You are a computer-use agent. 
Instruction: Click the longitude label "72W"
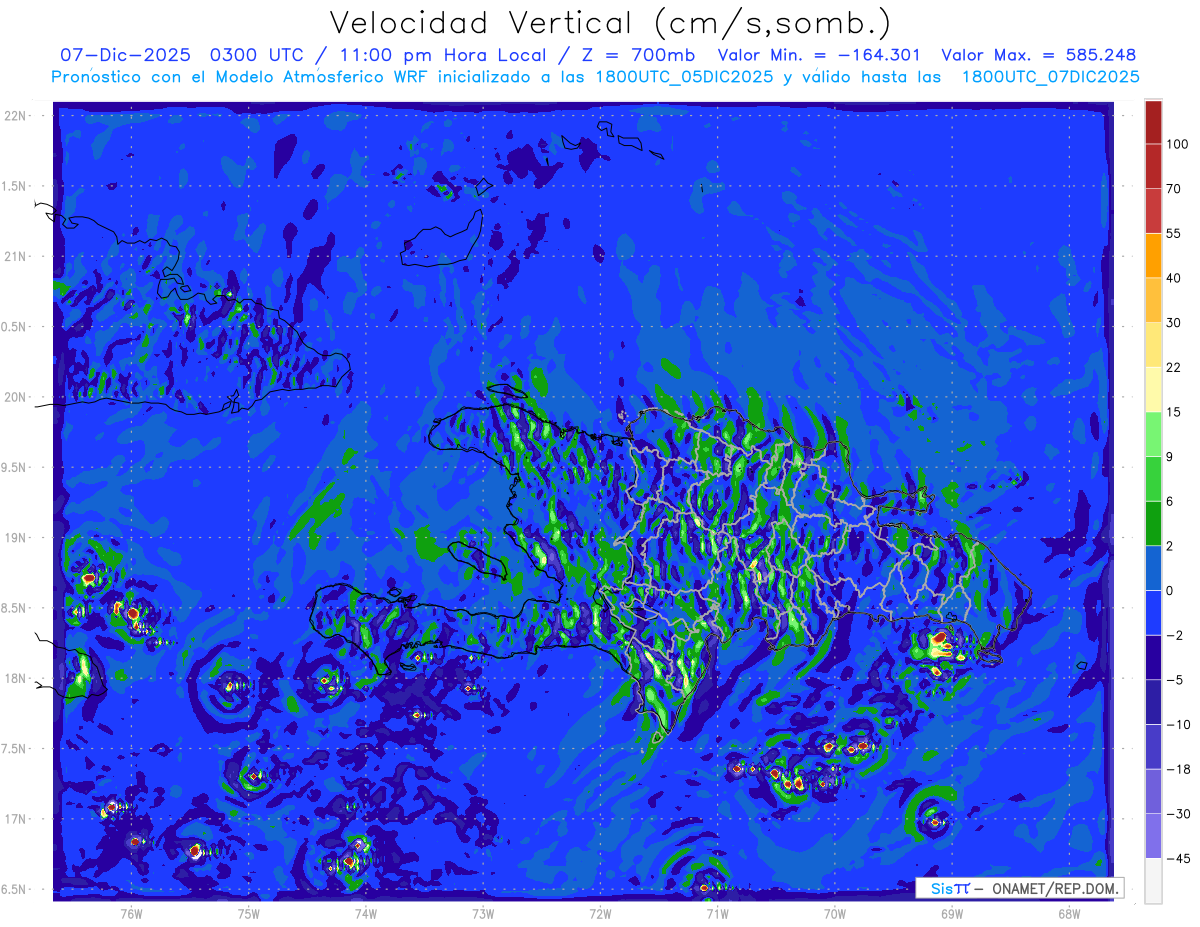600,914
